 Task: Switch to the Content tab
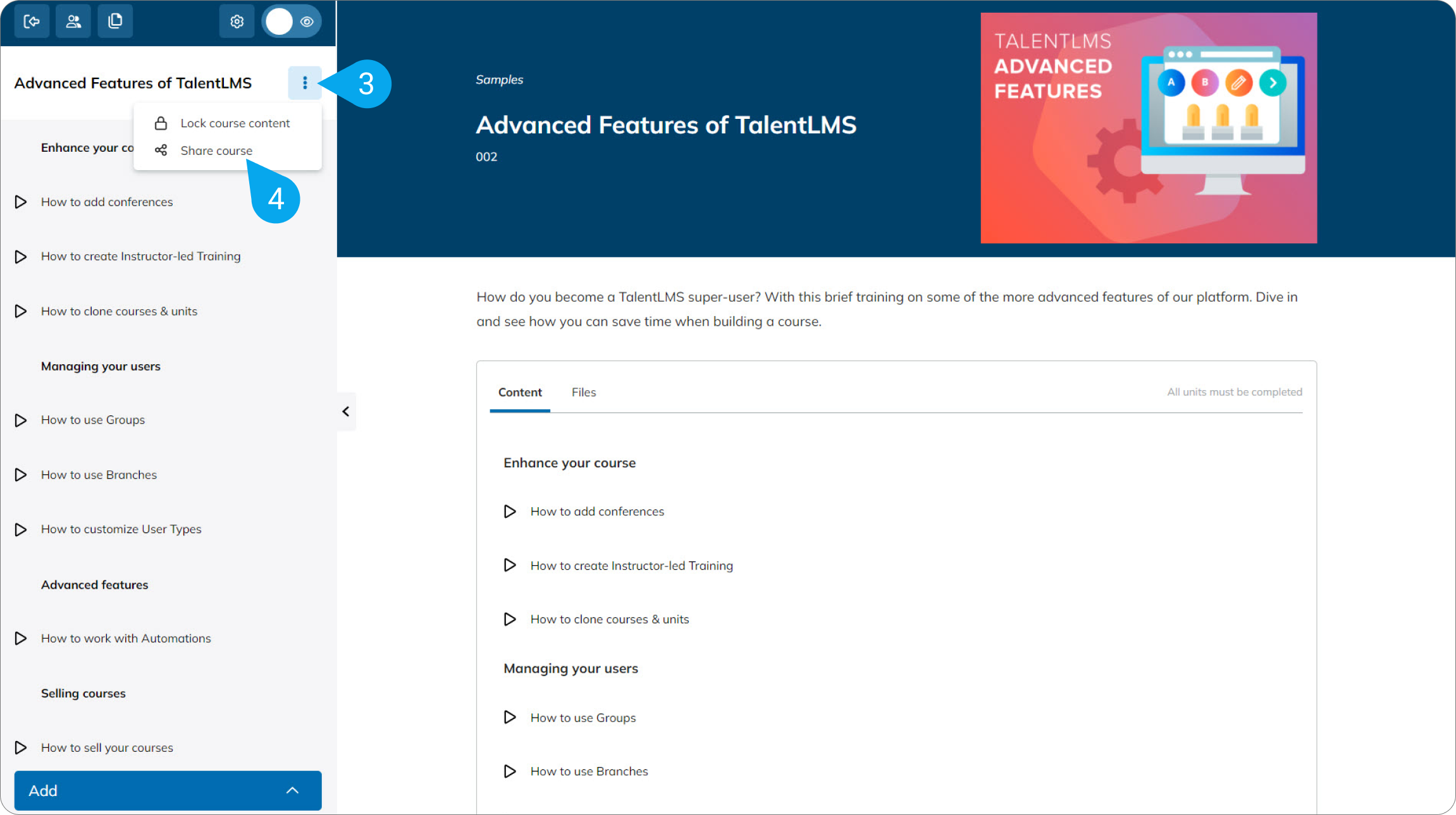[x=520, y=392]
